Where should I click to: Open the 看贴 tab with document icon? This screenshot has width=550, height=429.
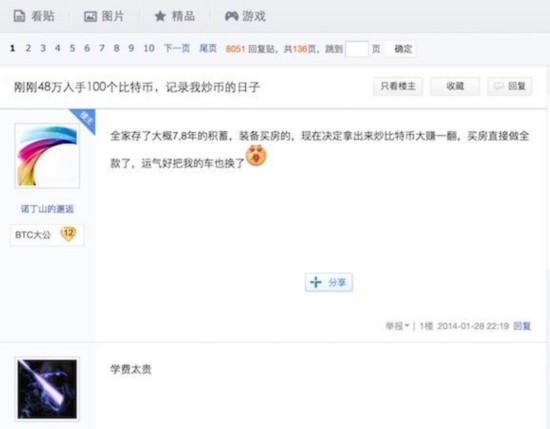[x=34, y=16]
